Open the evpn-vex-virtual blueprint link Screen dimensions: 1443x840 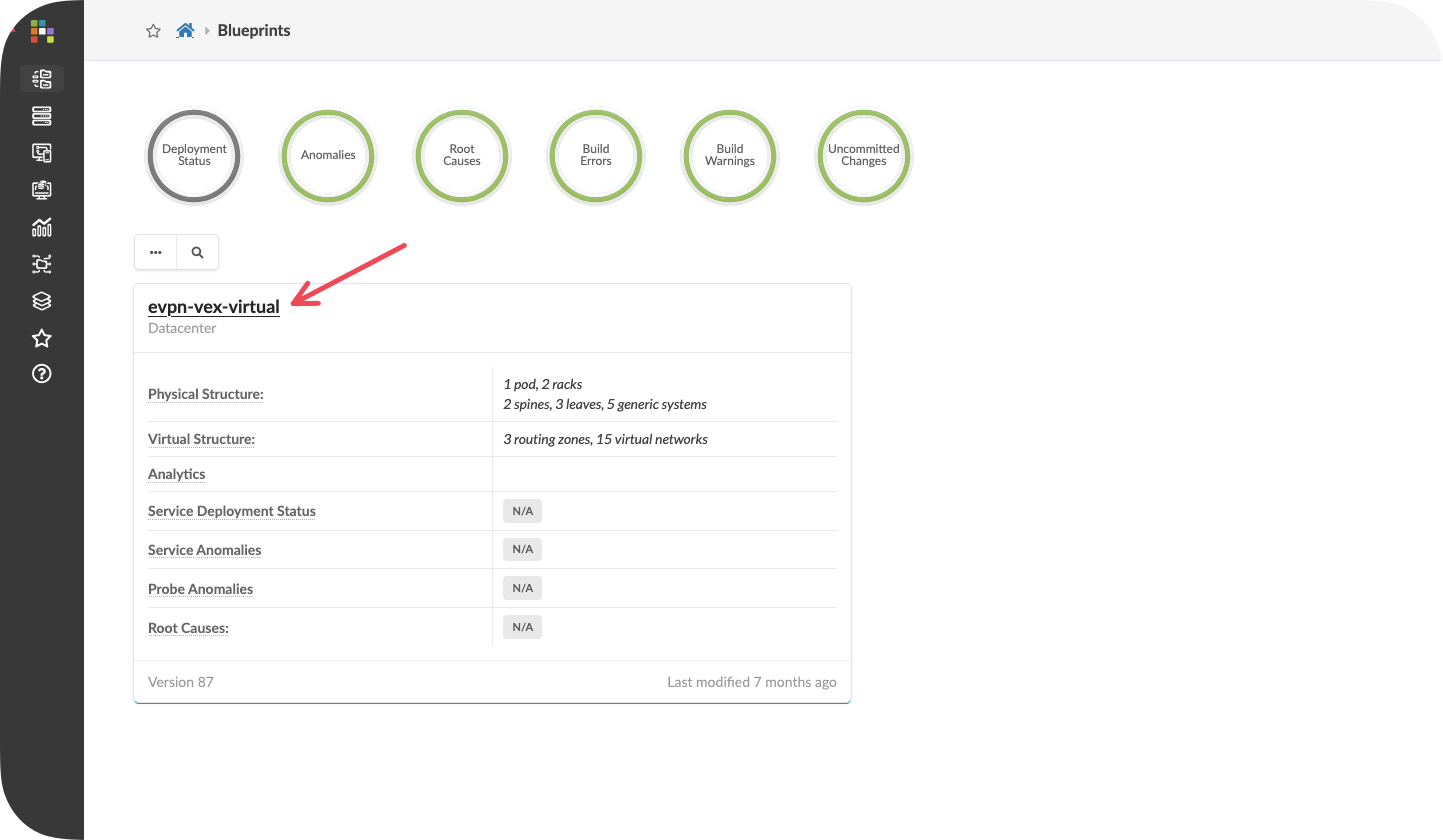coord(213,307)
